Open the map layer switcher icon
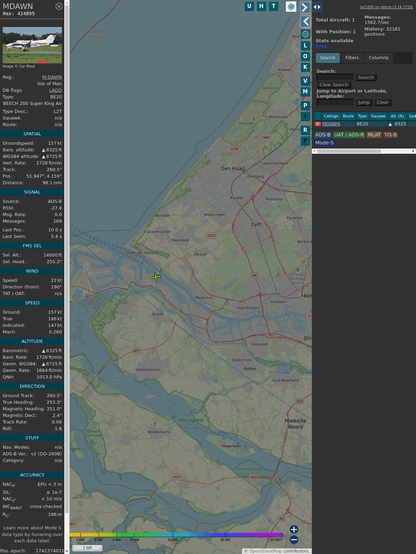The height and width of the screenshot is (554, 416). (x=291, y=6)
